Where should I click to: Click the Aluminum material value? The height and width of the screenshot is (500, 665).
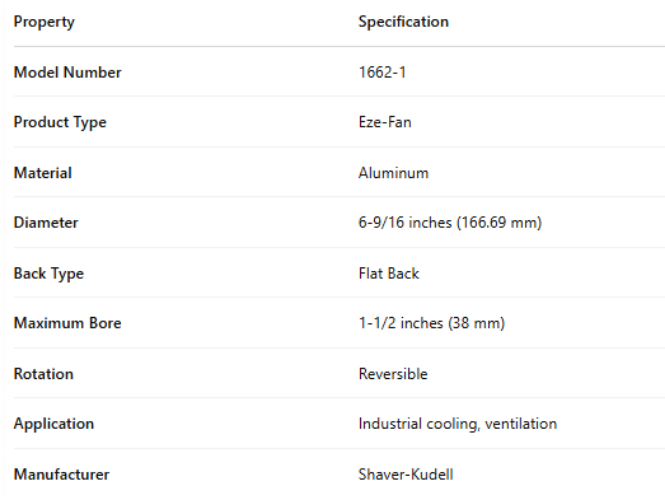(x=393, y=173)
